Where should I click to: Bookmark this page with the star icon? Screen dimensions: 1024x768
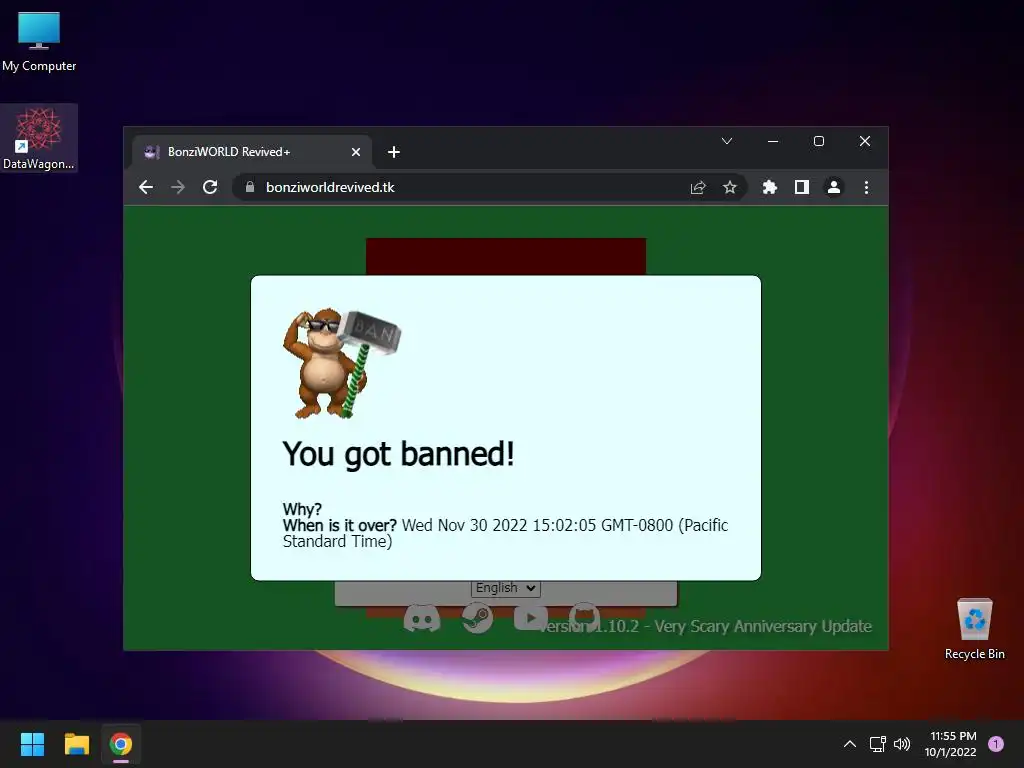click(729, 187)
